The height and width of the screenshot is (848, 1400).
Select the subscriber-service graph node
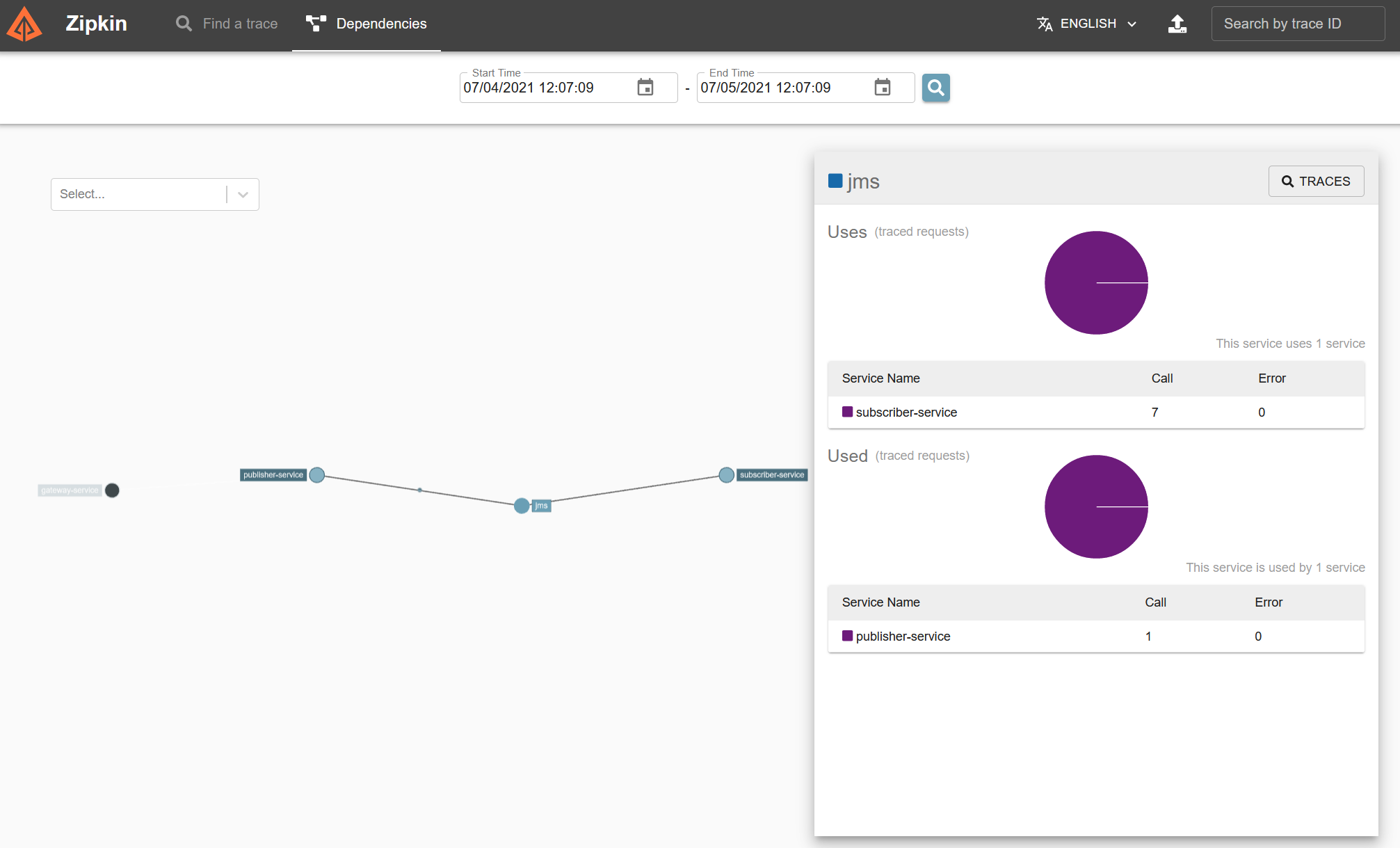tap(726, 475)
